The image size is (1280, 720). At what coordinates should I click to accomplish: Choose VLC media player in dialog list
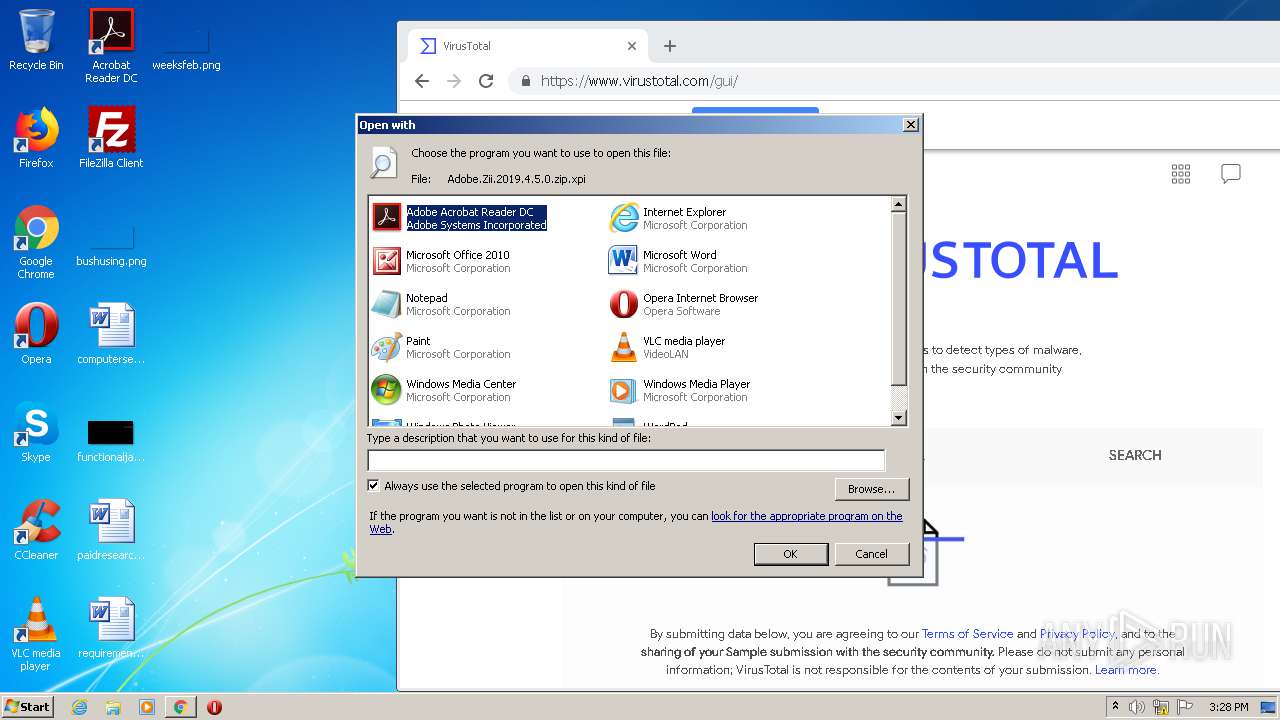tap(667, 347)
